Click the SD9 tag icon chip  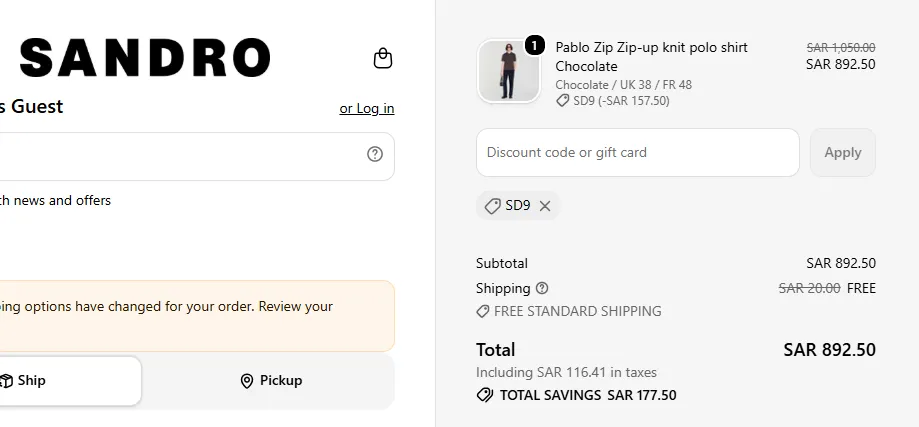point(492,206)
